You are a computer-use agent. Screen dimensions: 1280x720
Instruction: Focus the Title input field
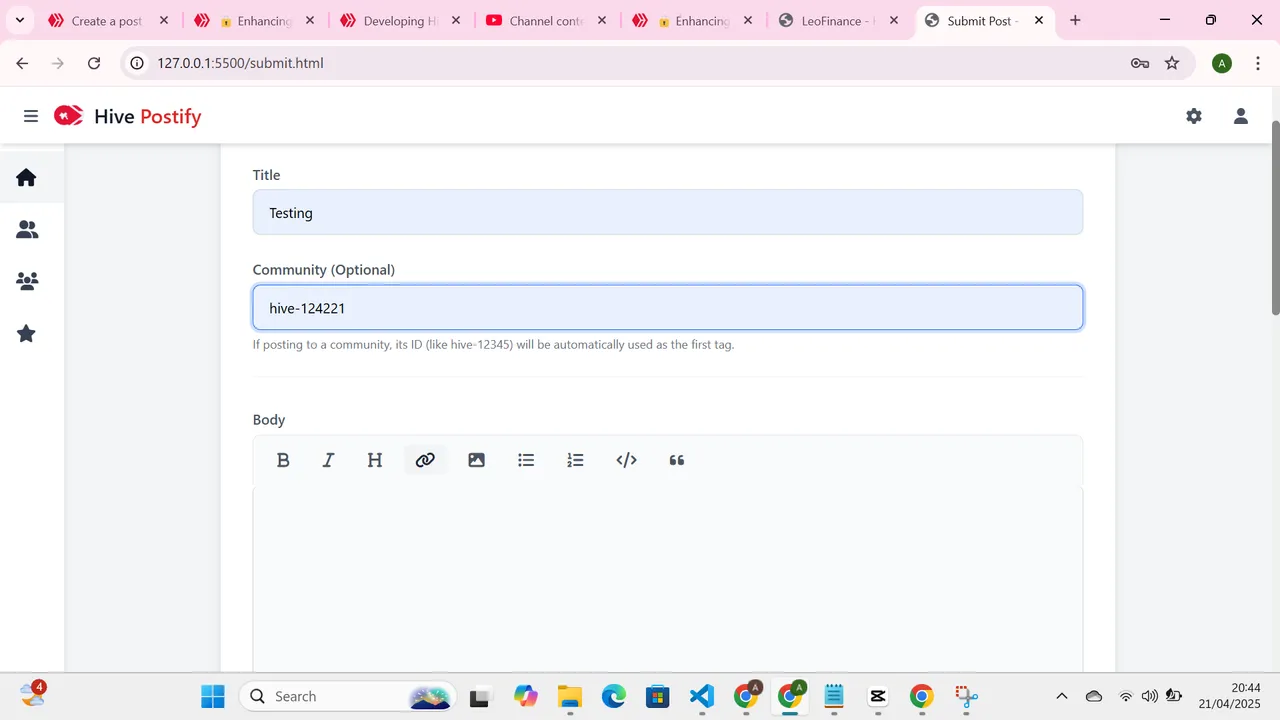[667, 212]
